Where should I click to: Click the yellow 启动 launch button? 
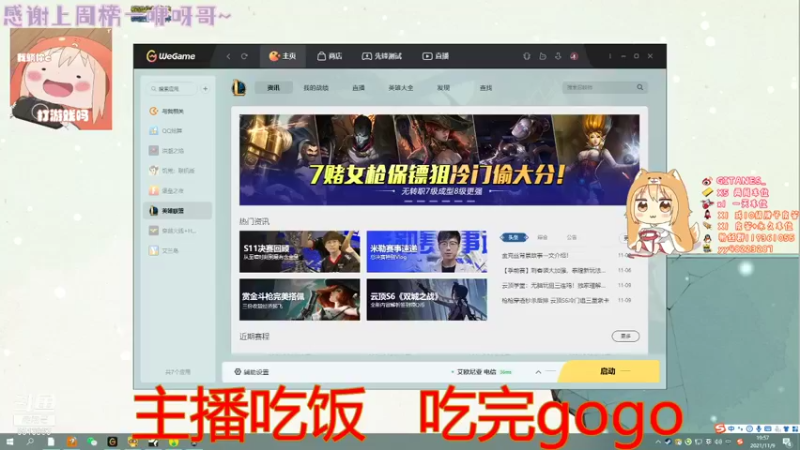pyautogui.click(x=609, y=371)
